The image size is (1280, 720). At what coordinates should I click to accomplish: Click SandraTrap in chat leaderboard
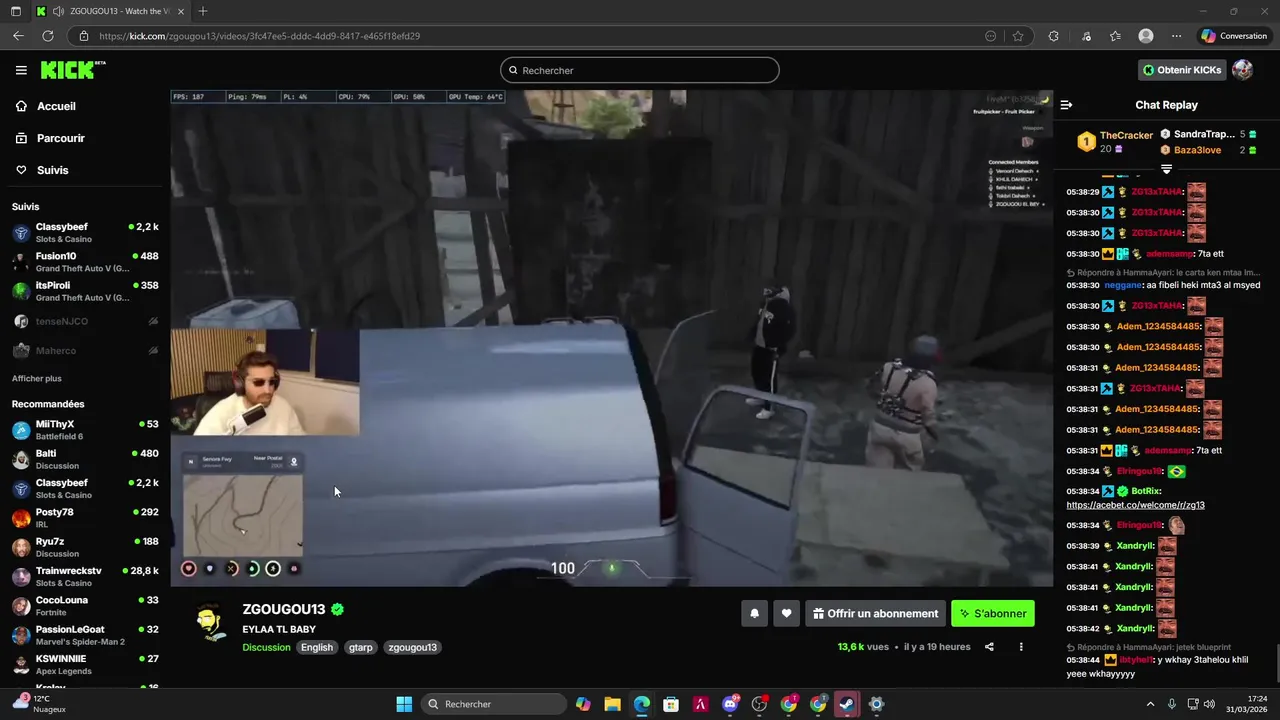1204,134
